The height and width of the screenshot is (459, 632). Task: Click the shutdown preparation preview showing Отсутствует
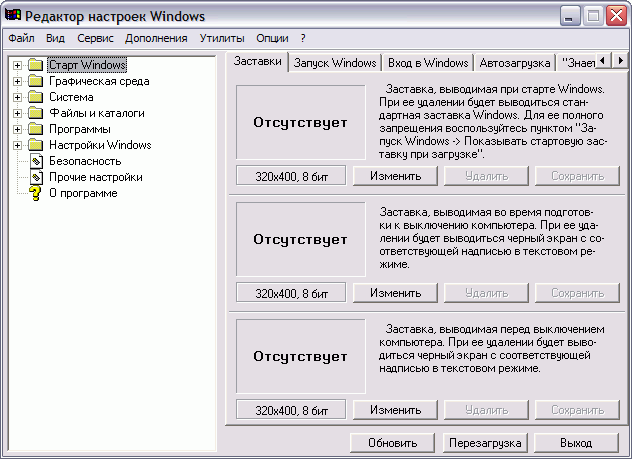click(x=301, y=239)
